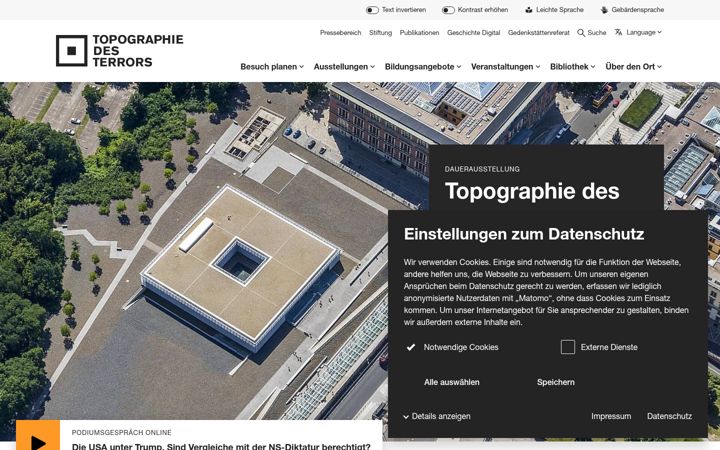Expand the Ausstellungen menu
The height and width of the screenshot is (450, 720).
pos(344,67)
